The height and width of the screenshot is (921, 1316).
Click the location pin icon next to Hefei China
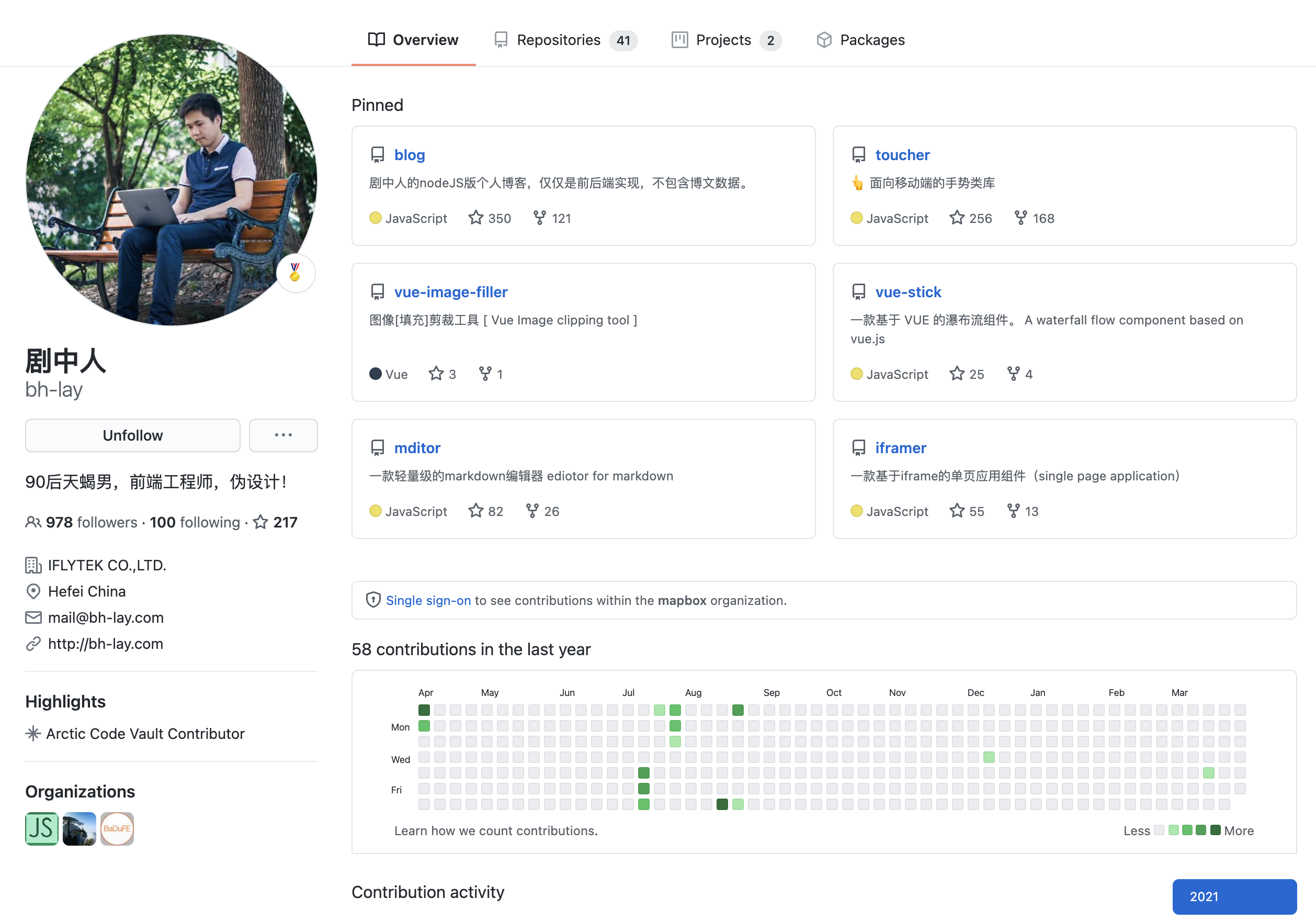[x=33, y=591]
